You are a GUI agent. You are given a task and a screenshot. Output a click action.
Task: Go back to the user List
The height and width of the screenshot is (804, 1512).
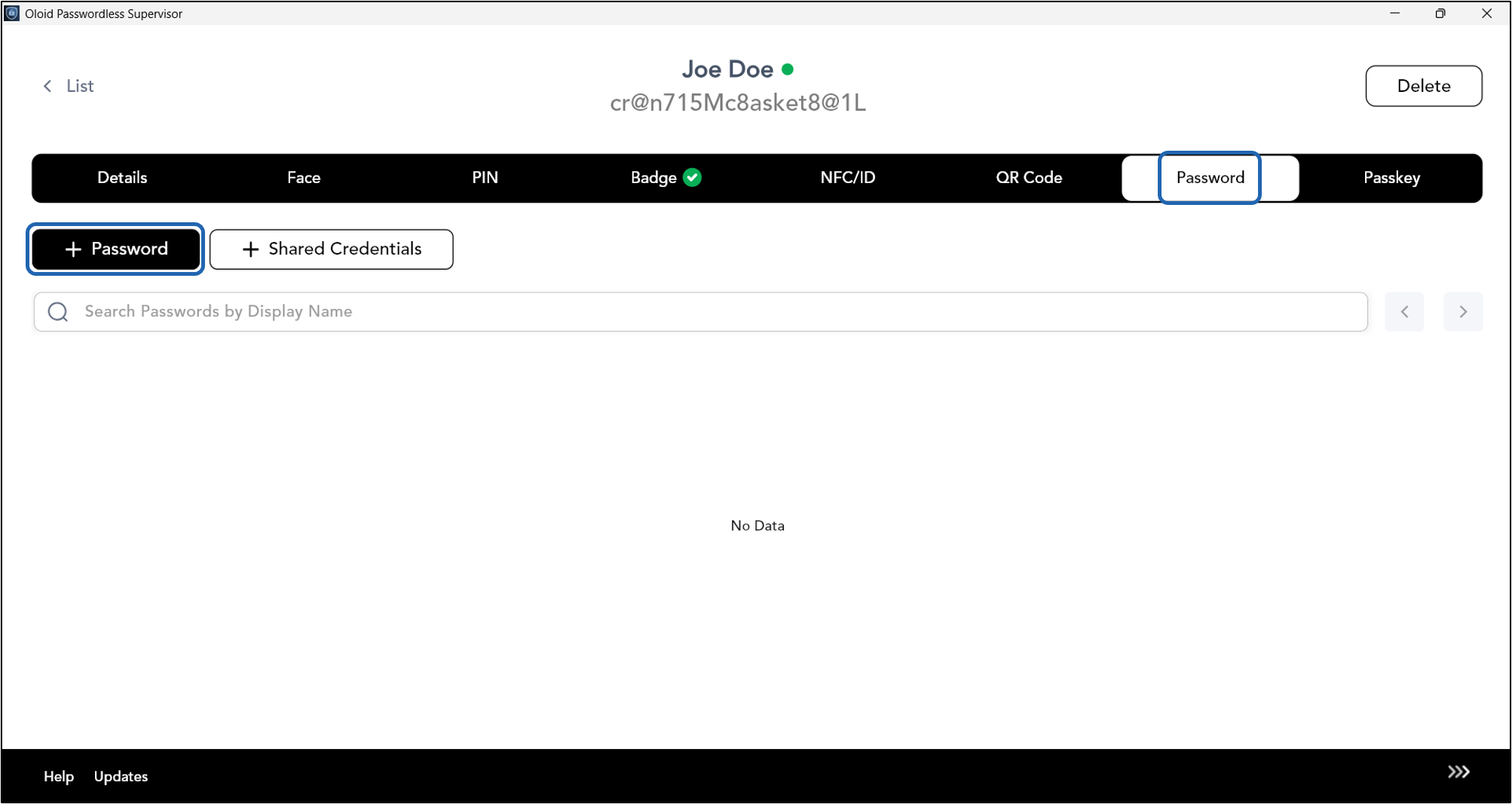point(68,86)
